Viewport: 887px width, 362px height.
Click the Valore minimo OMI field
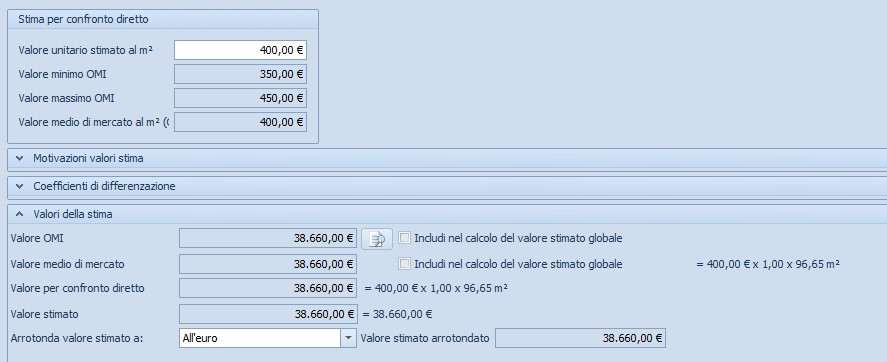coord(240,74)
